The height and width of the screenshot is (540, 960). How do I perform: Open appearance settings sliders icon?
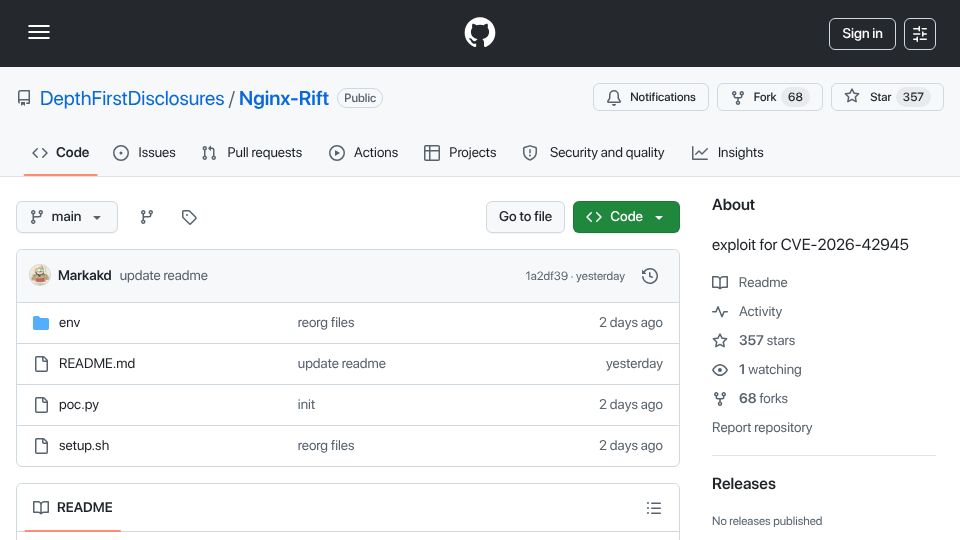pos(920,34)
